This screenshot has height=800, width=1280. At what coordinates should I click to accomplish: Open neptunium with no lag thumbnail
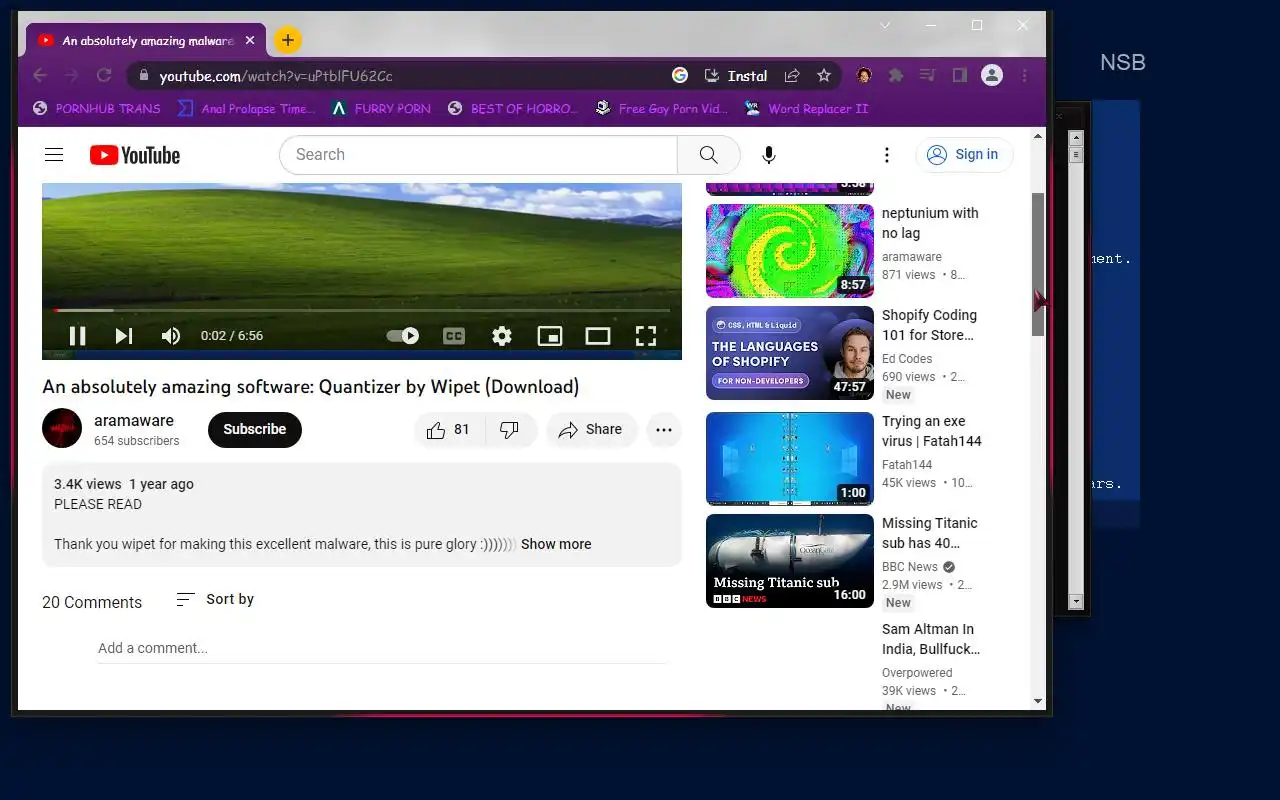(x=790, y=251)
